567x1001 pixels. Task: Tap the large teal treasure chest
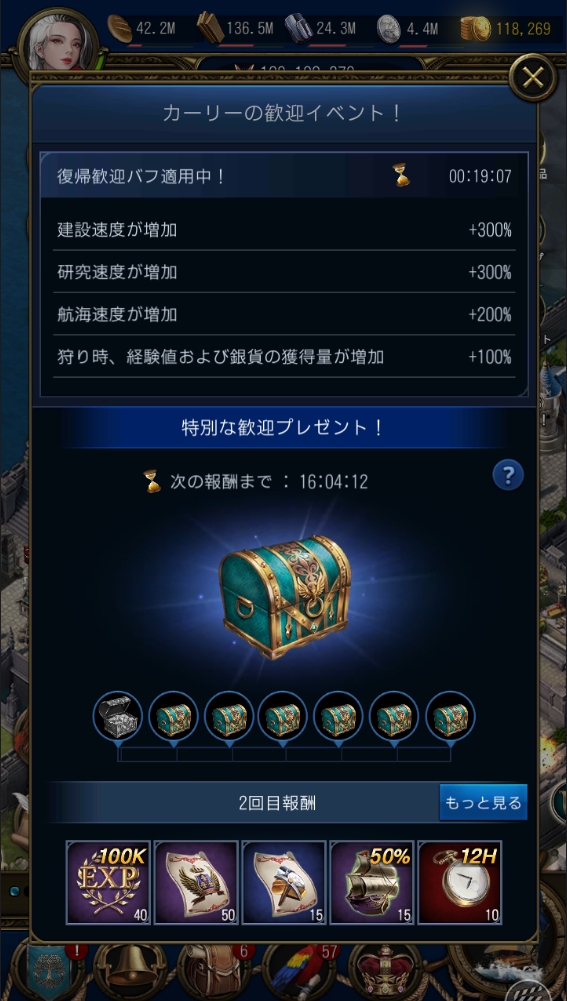pos(285,597)
